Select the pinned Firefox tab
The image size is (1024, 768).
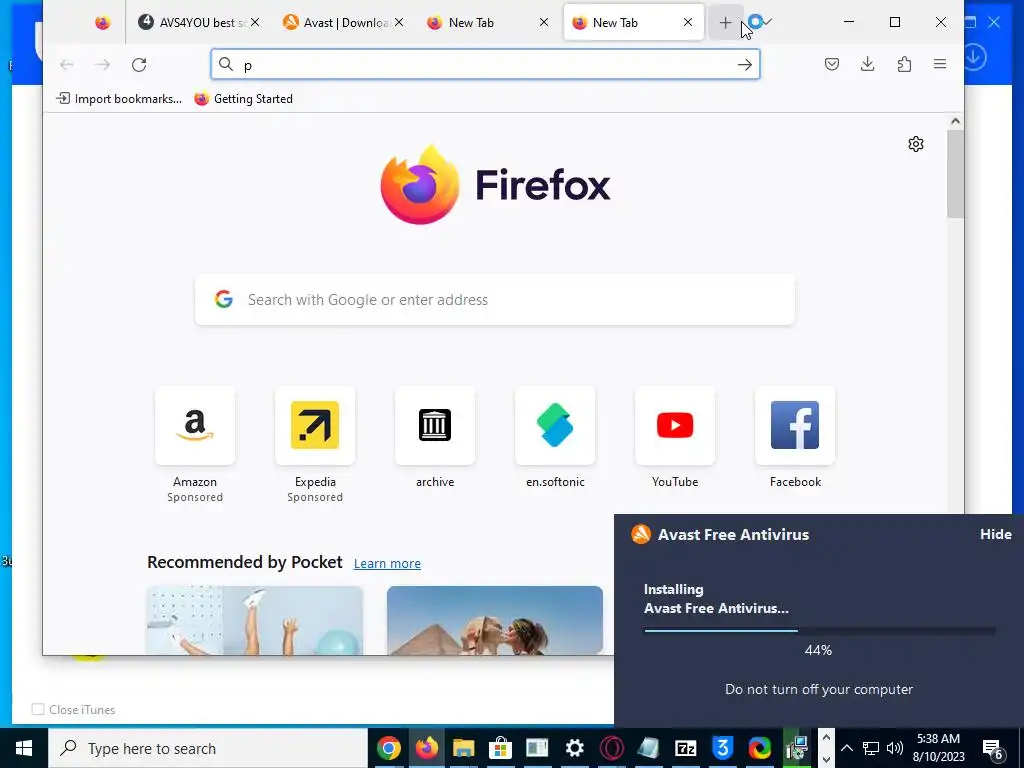click(103, 23)
